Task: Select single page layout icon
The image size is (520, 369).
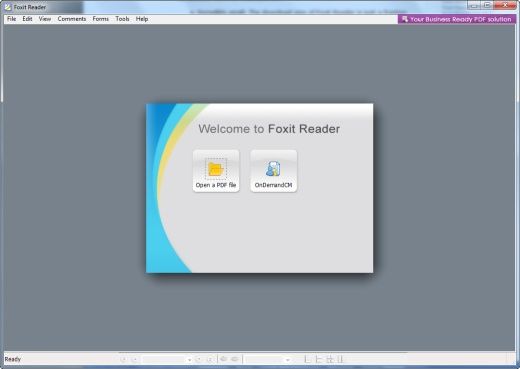Action: (x=307, y=359)
